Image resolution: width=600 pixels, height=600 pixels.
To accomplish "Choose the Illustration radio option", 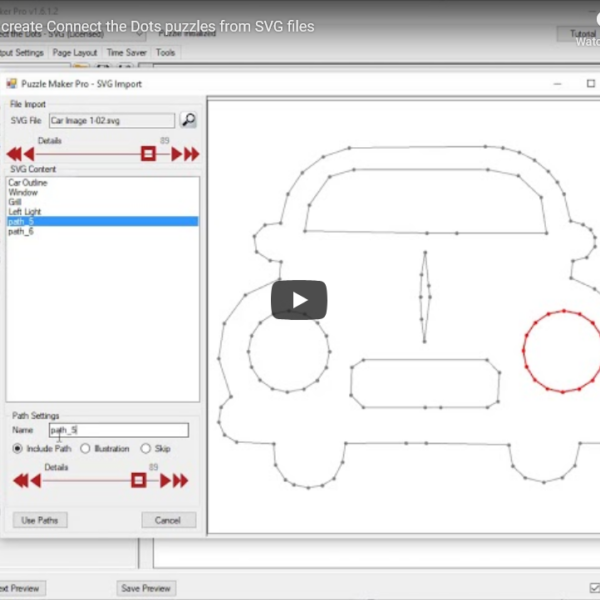I will 85,449.
